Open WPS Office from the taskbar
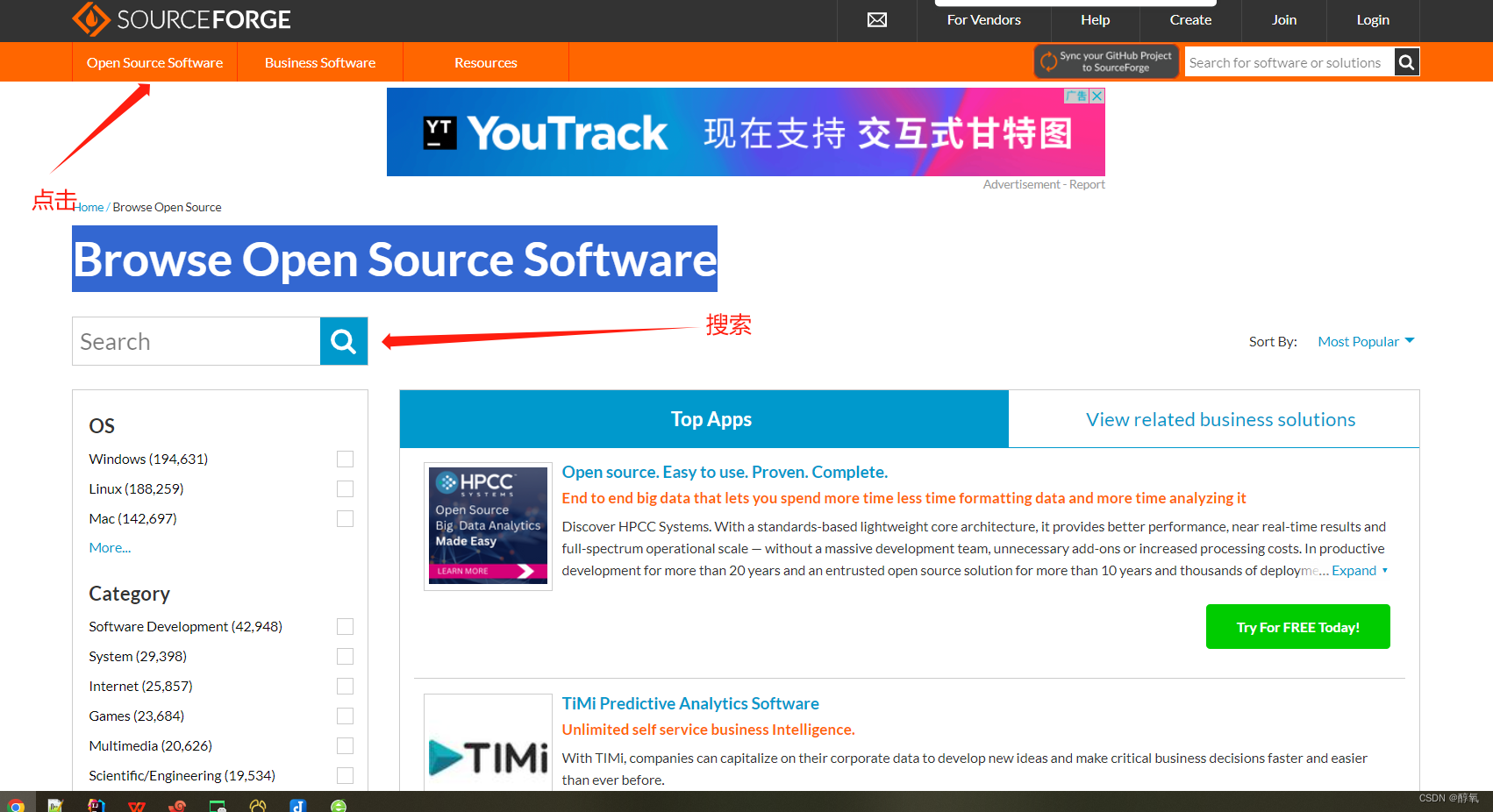Viewport: 1493px width, 812px height. 137,805
